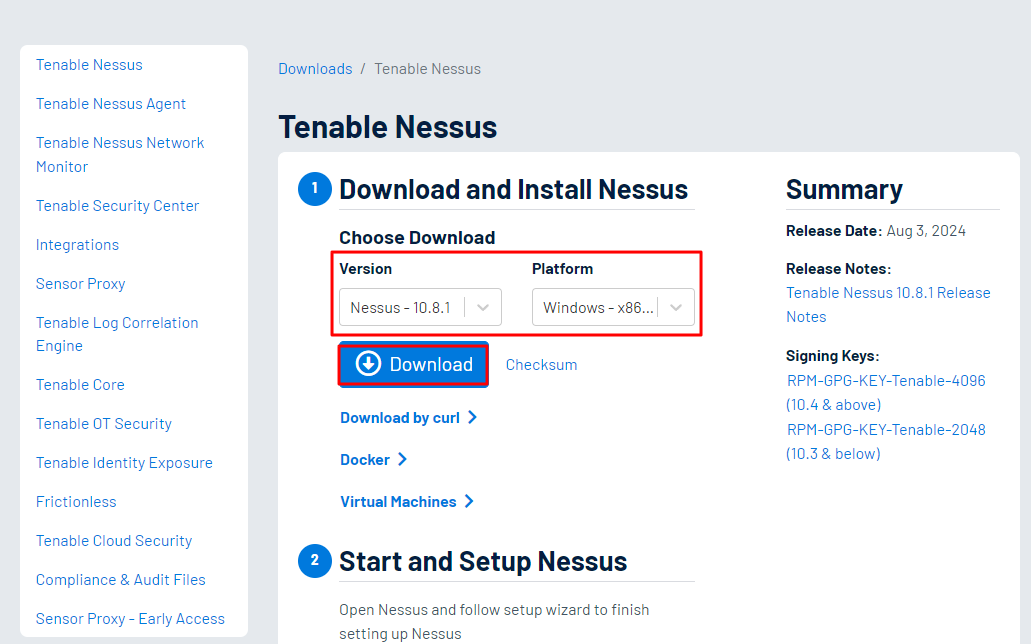Open the Platform dropdown showing Windows - x86
1031x644 pixels.
coord(613,307)
